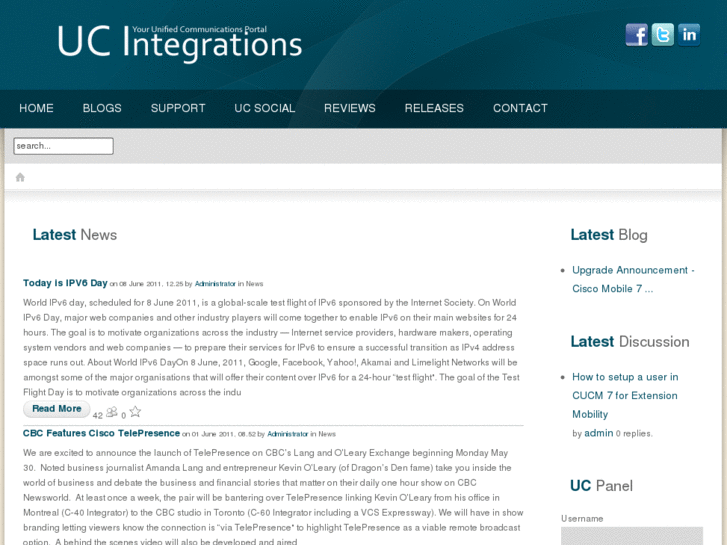Screen dimensions: 727x545
Task: Open CBC Features Cisco TelePresence article
Action: [102, 433]
